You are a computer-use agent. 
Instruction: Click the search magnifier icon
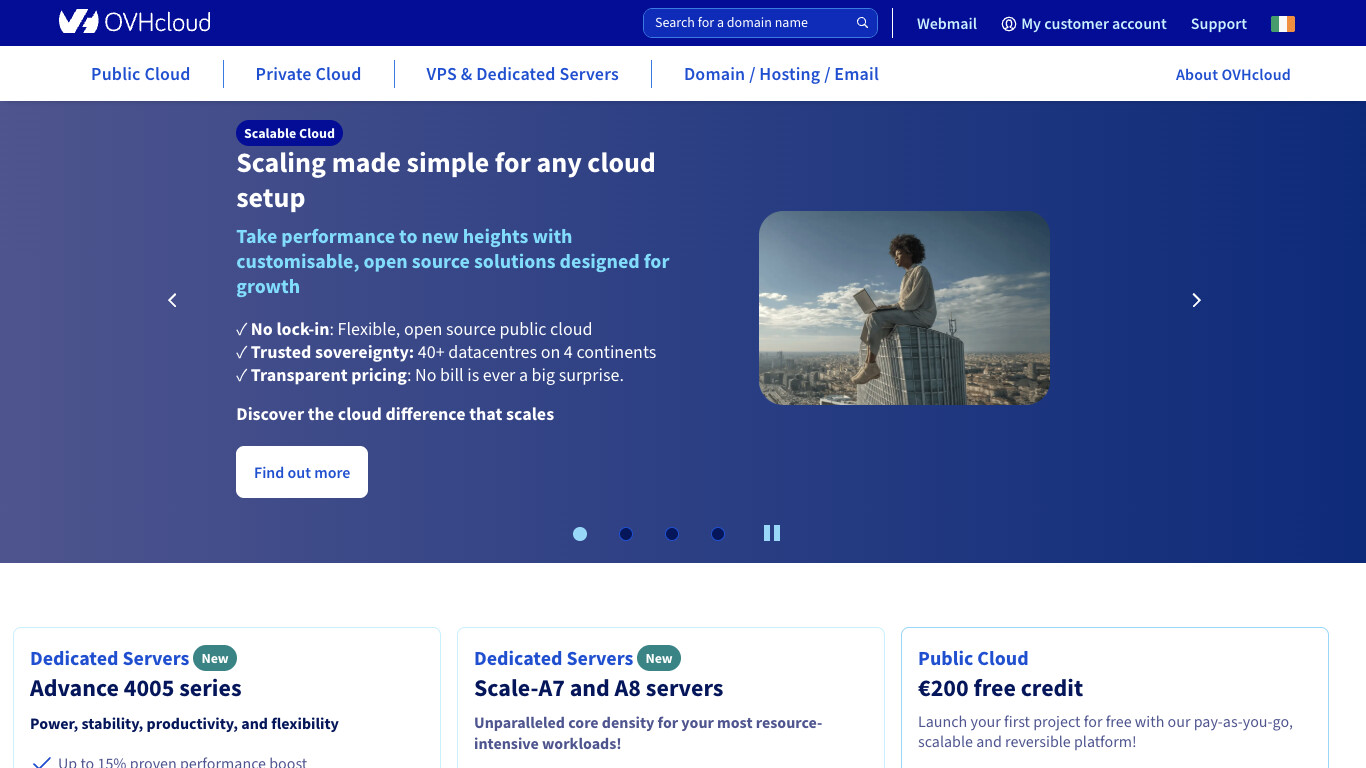click(861, 22)
